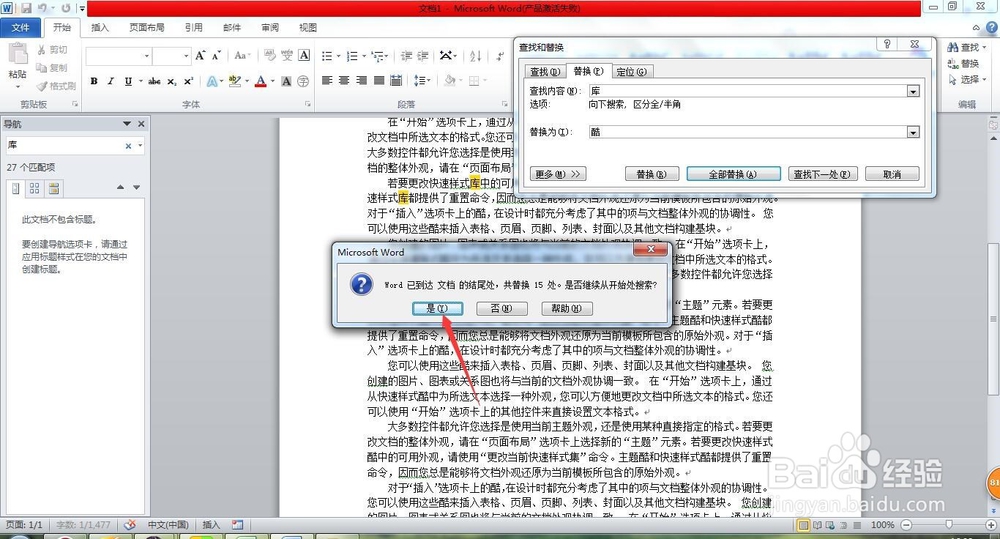Image resolution: width=1000 pixels, height=539 pixels.
Task: Toggle Strikethrough (abc) formatting
Action: pos(154,81)
